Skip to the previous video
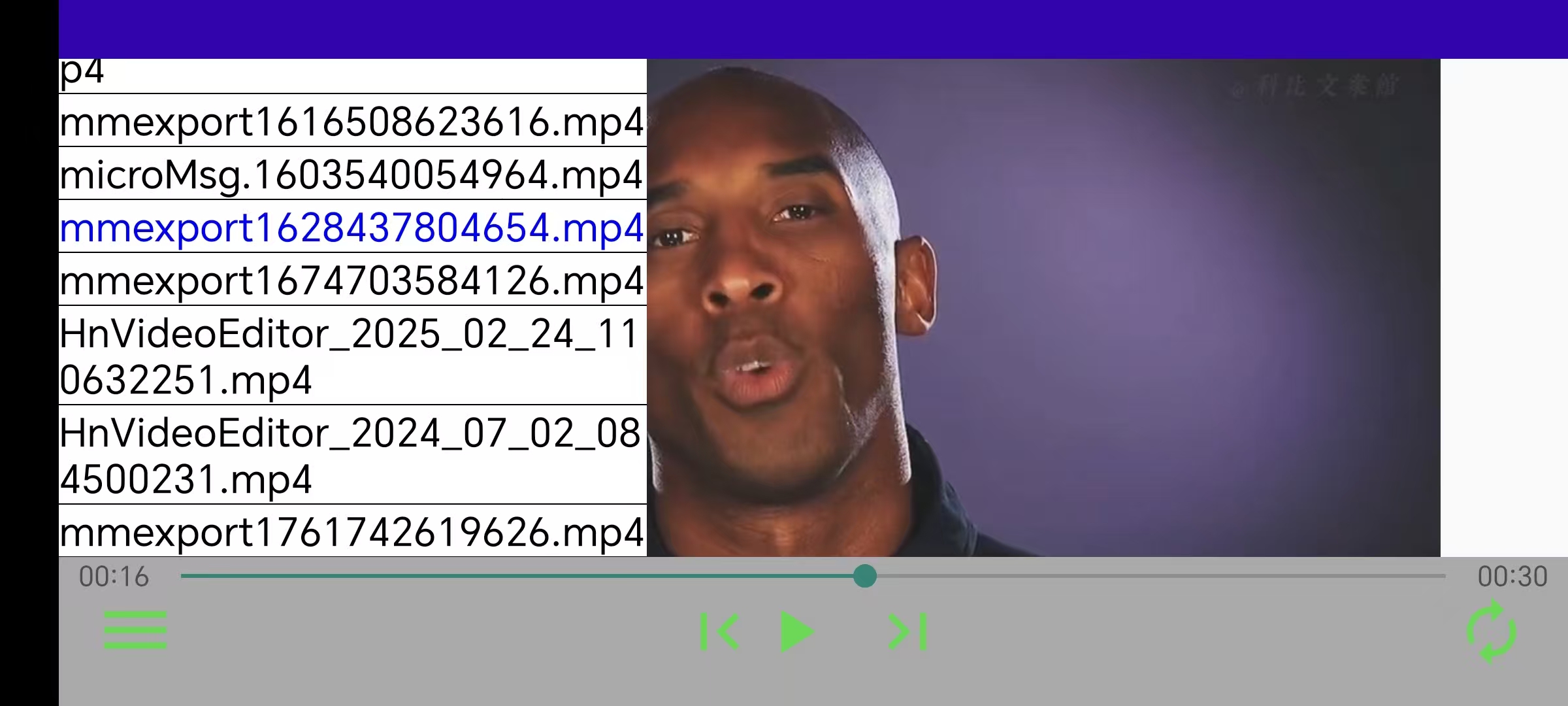 719,631
